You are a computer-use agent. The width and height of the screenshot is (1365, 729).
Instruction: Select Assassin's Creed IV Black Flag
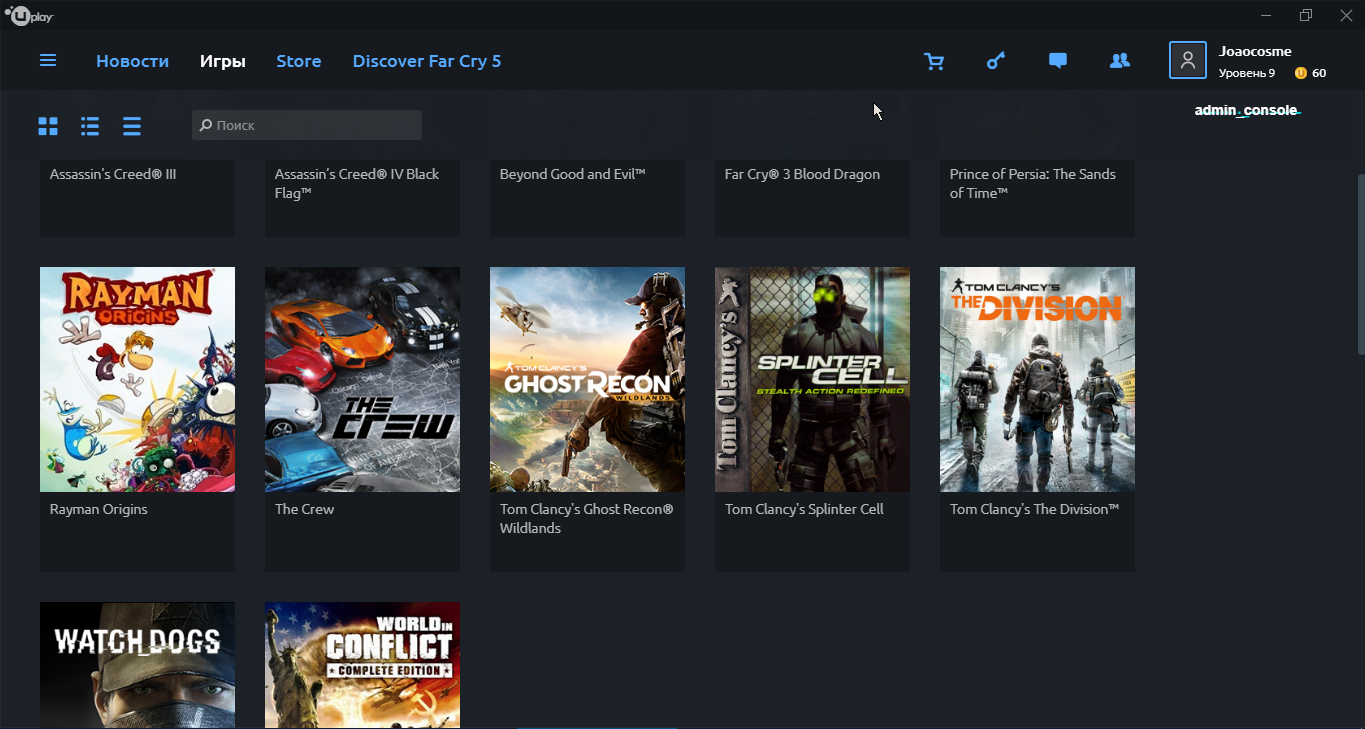coord(357,183)
